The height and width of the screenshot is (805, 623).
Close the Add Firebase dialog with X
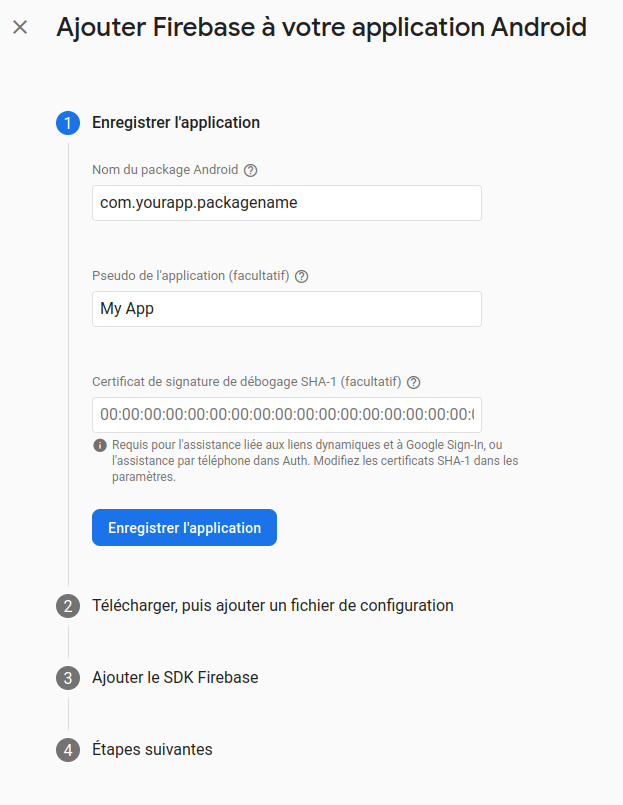point(20,27)
